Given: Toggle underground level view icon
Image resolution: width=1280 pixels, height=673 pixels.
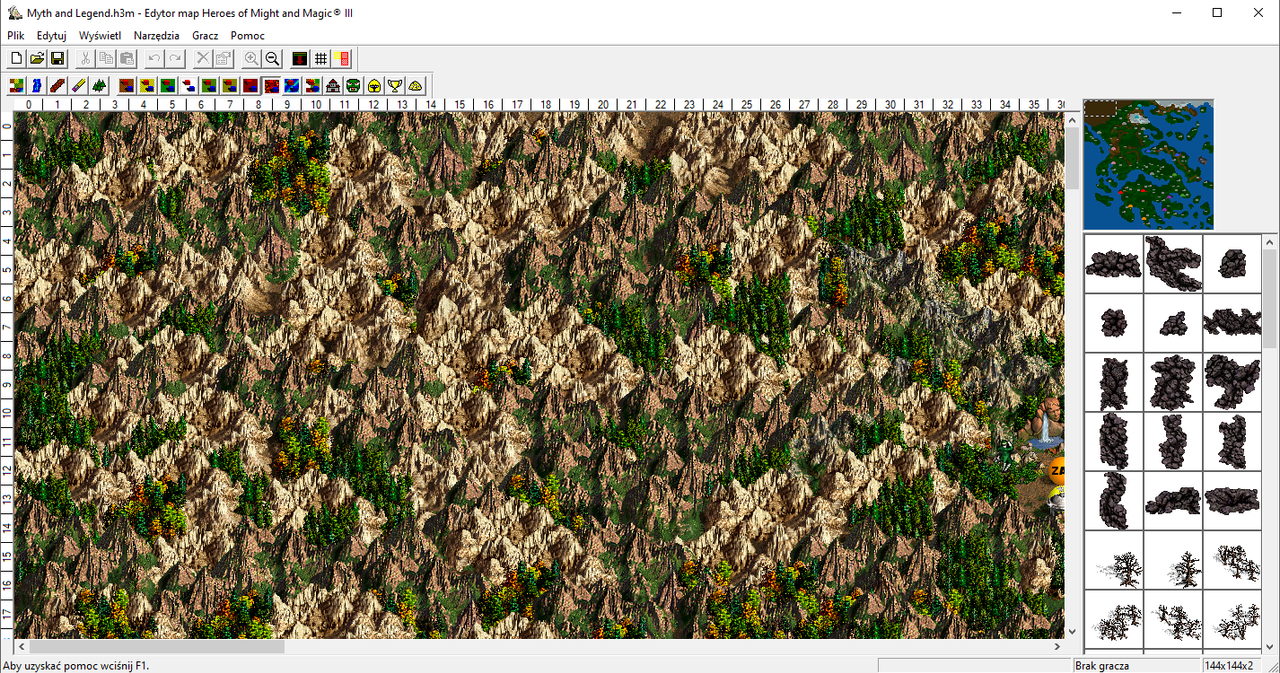Looking at the screenshot, I should pos(300,59).
